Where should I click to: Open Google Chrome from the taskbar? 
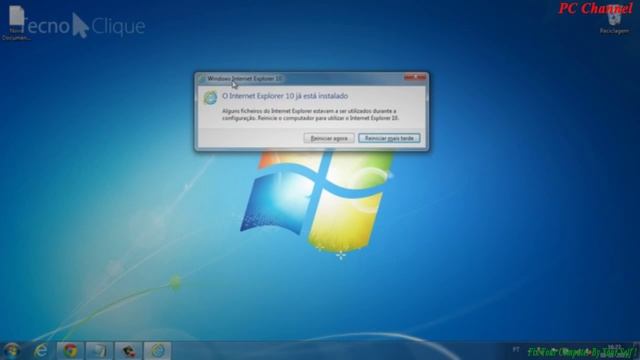click(x=70, y=351)
